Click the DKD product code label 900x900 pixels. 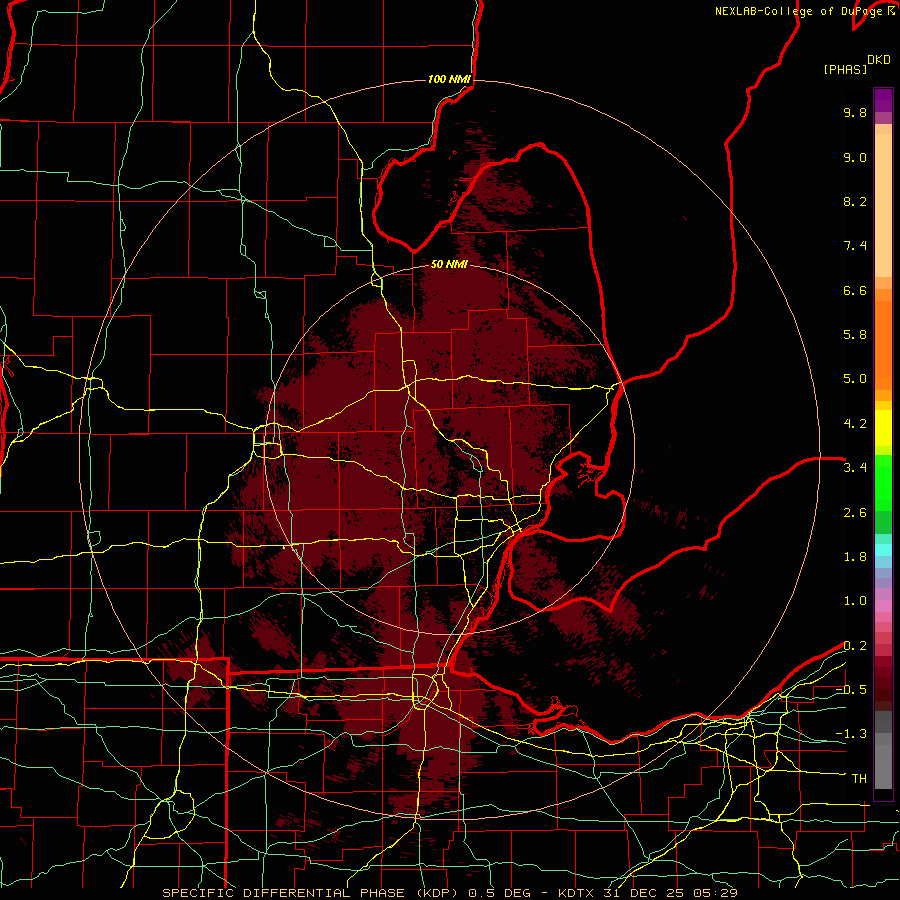[x=878, y=60]
